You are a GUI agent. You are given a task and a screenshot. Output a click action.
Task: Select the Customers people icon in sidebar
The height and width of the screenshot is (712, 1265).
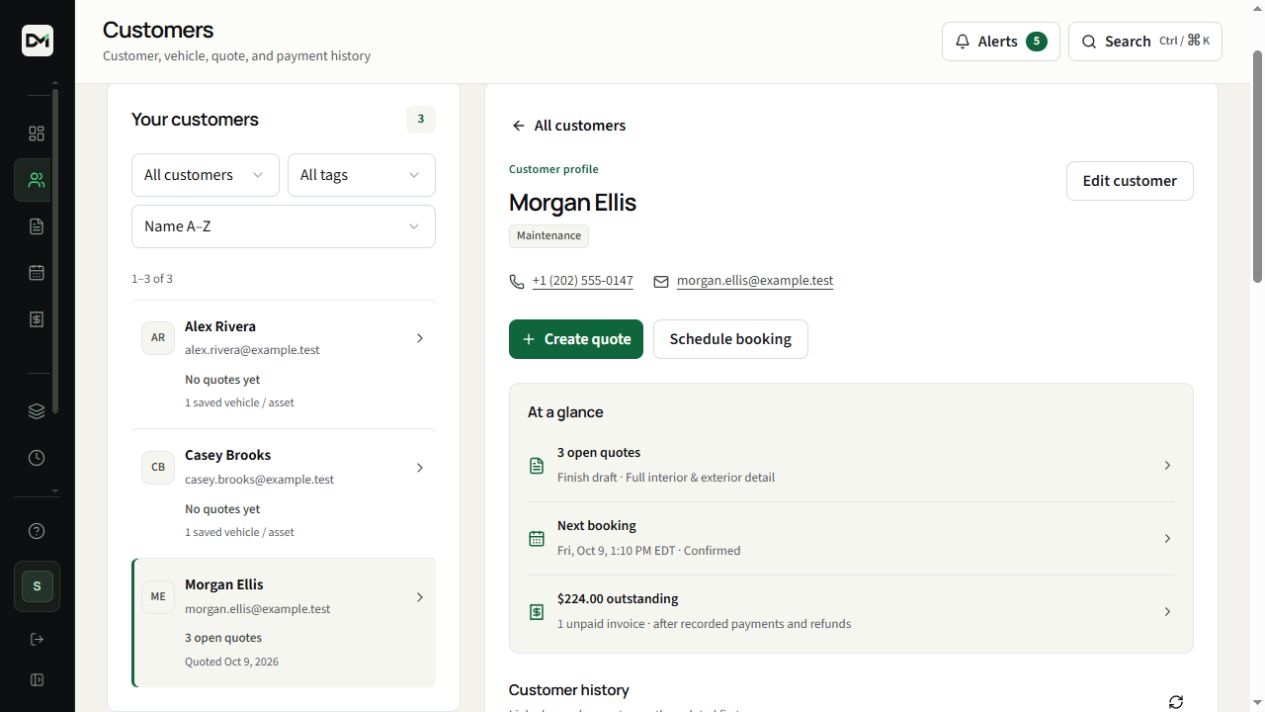(37, 180)
